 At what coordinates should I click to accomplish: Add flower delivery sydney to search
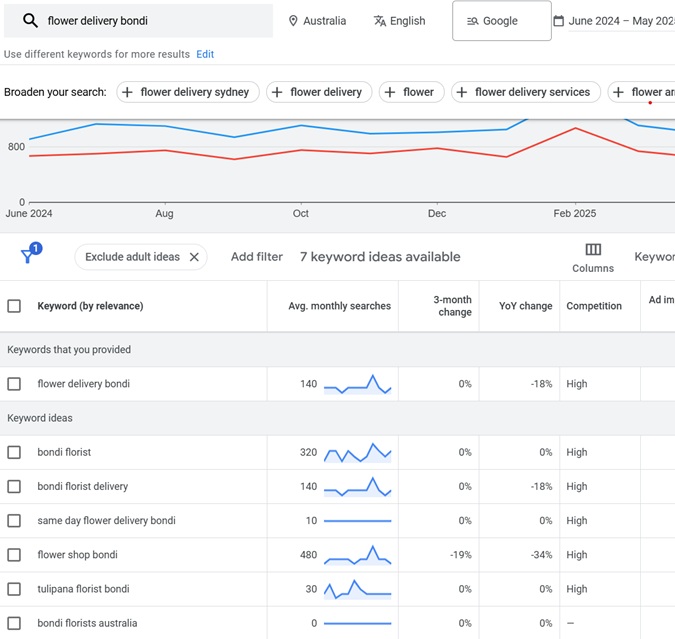pyautogui.click(x=188, y=92)
